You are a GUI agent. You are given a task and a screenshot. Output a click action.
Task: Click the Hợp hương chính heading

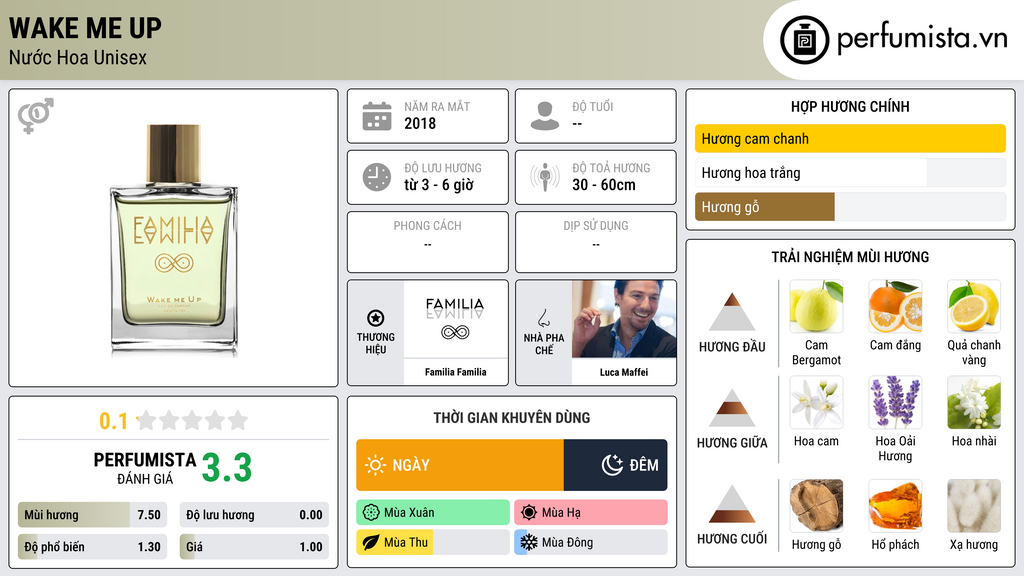(x=850, y=106)
